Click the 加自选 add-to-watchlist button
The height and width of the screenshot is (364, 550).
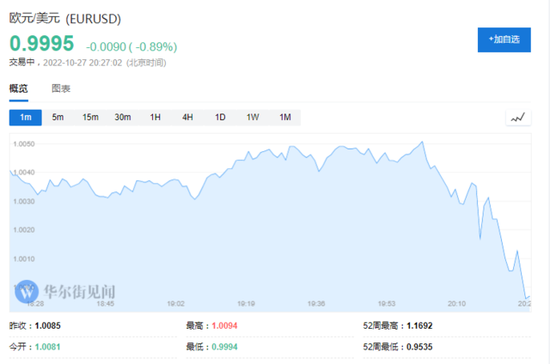pos(504,40)
